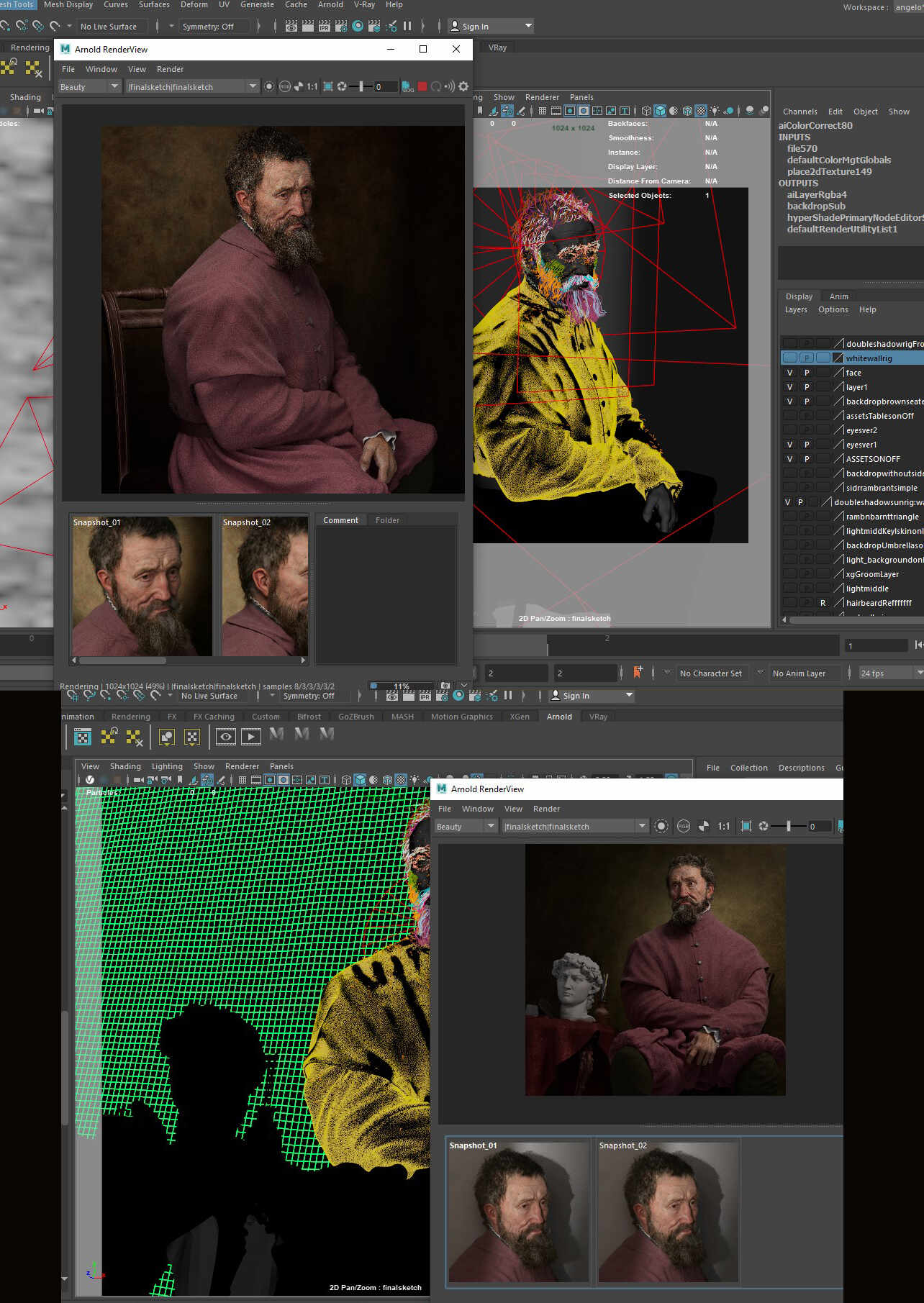The image size is (924, 1303).
Task: Click the aiLayerRgba4 output node
Action: point(817,194)
